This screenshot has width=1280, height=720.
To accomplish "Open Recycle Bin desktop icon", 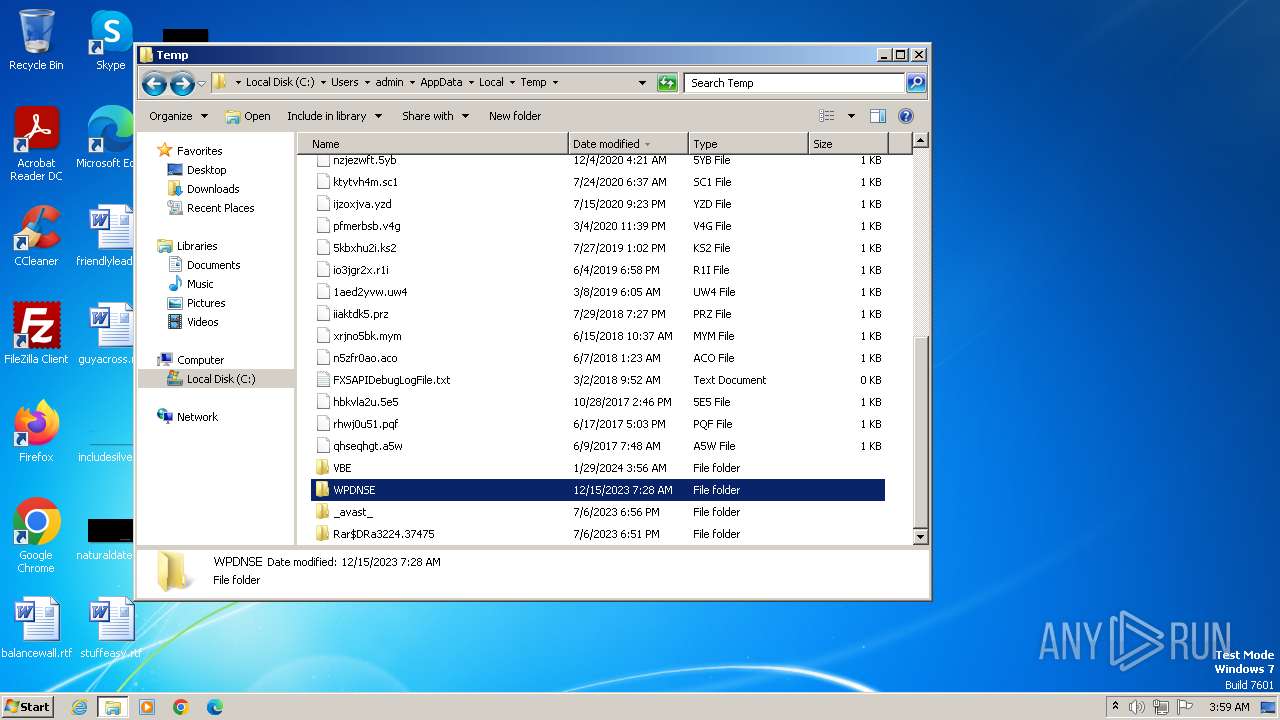I will click(x=36, y=41).
